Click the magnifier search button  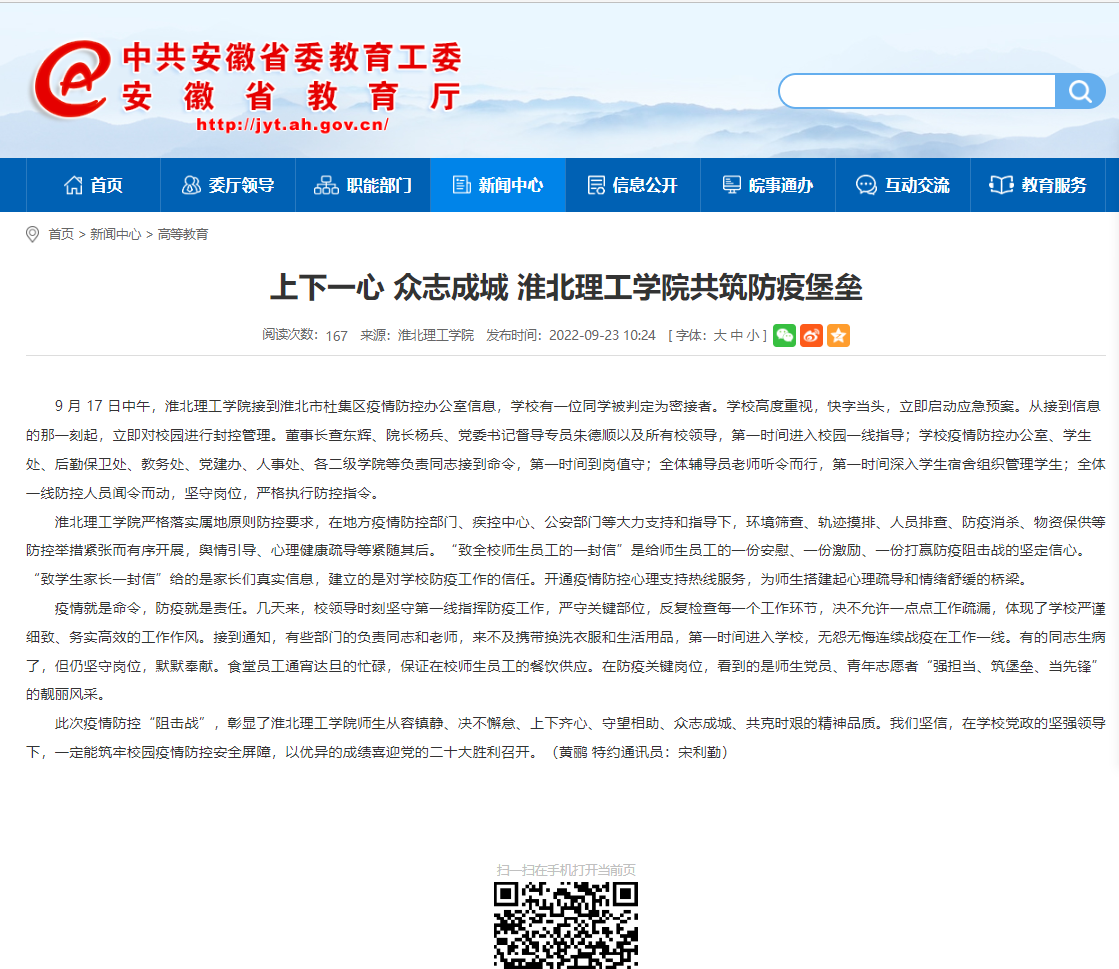click(x=1080, y=92)
